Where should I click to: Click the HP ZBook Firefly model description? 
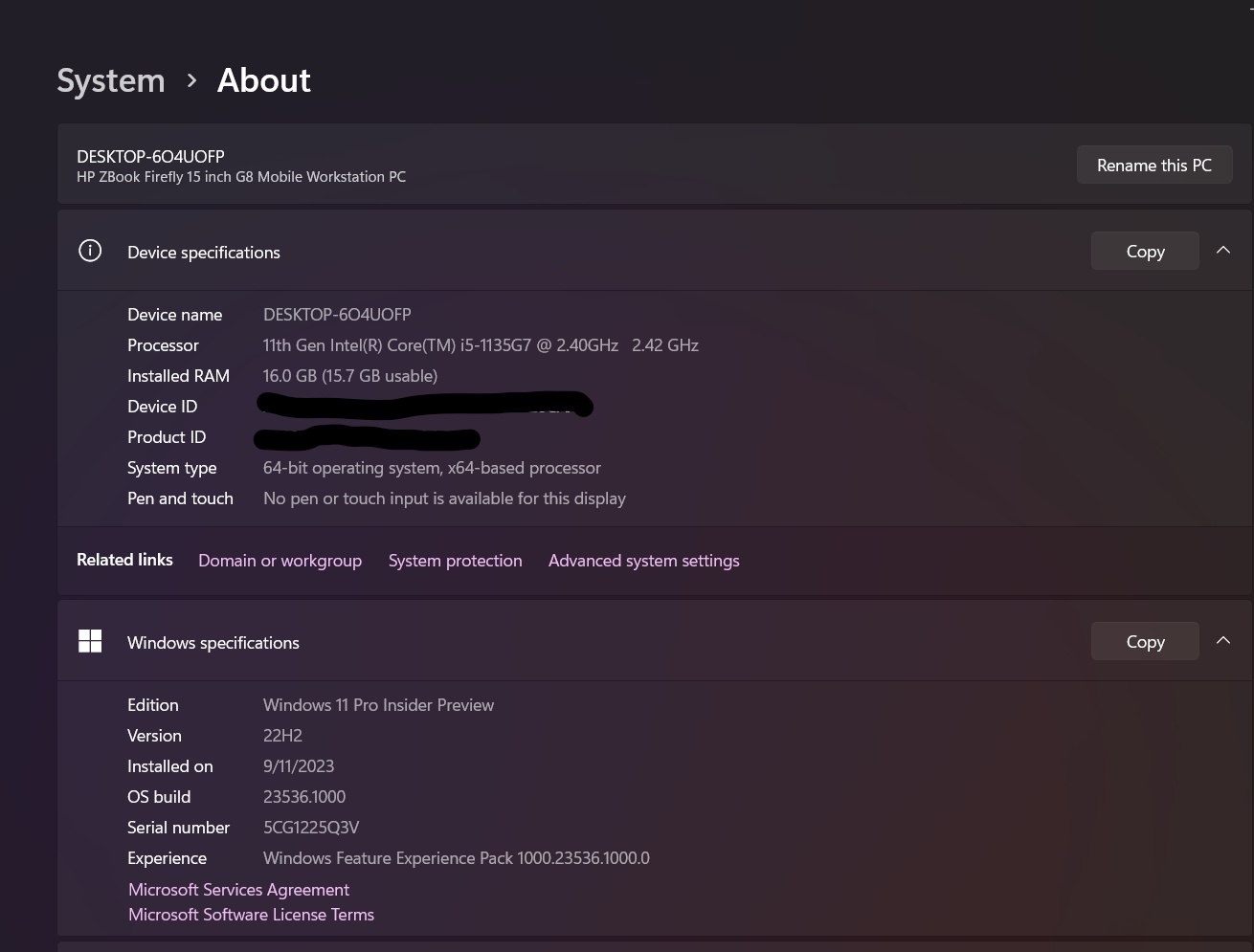pos(241,177)
